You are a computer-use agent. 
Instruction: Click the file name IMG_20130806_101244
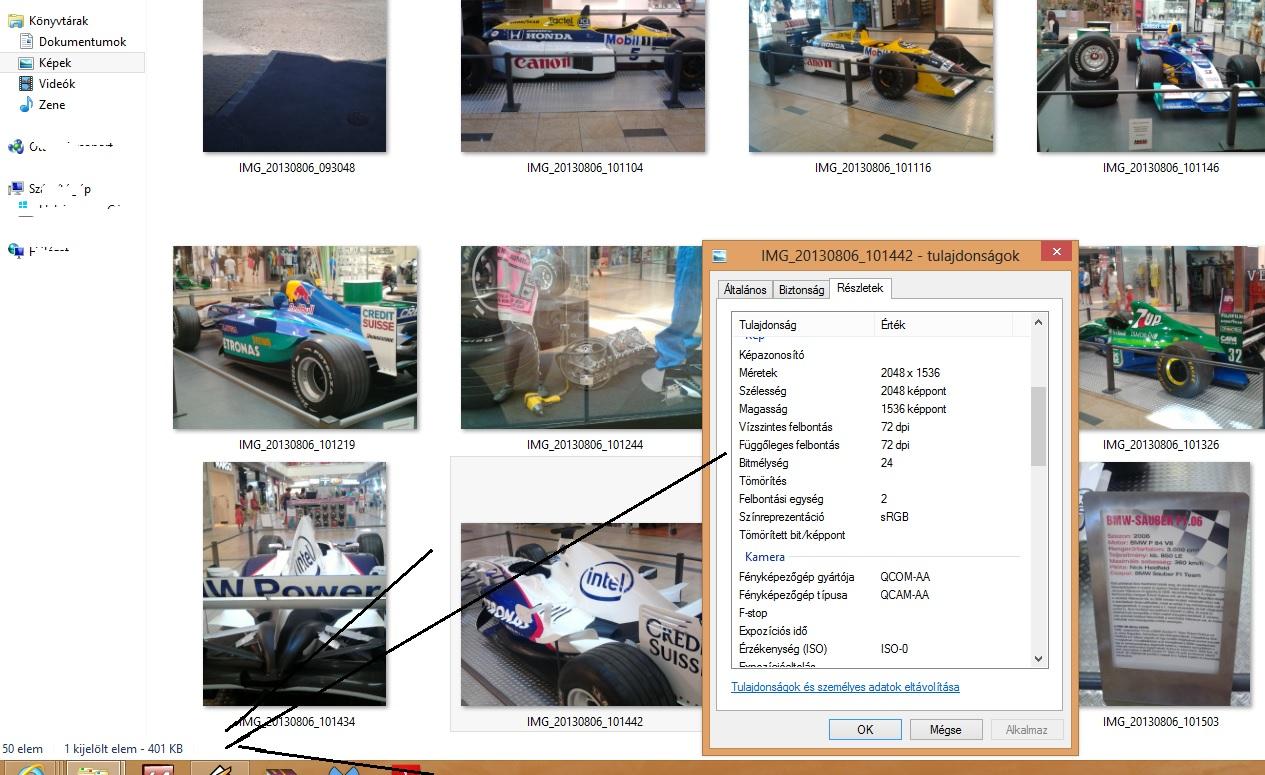pos(585,445)
